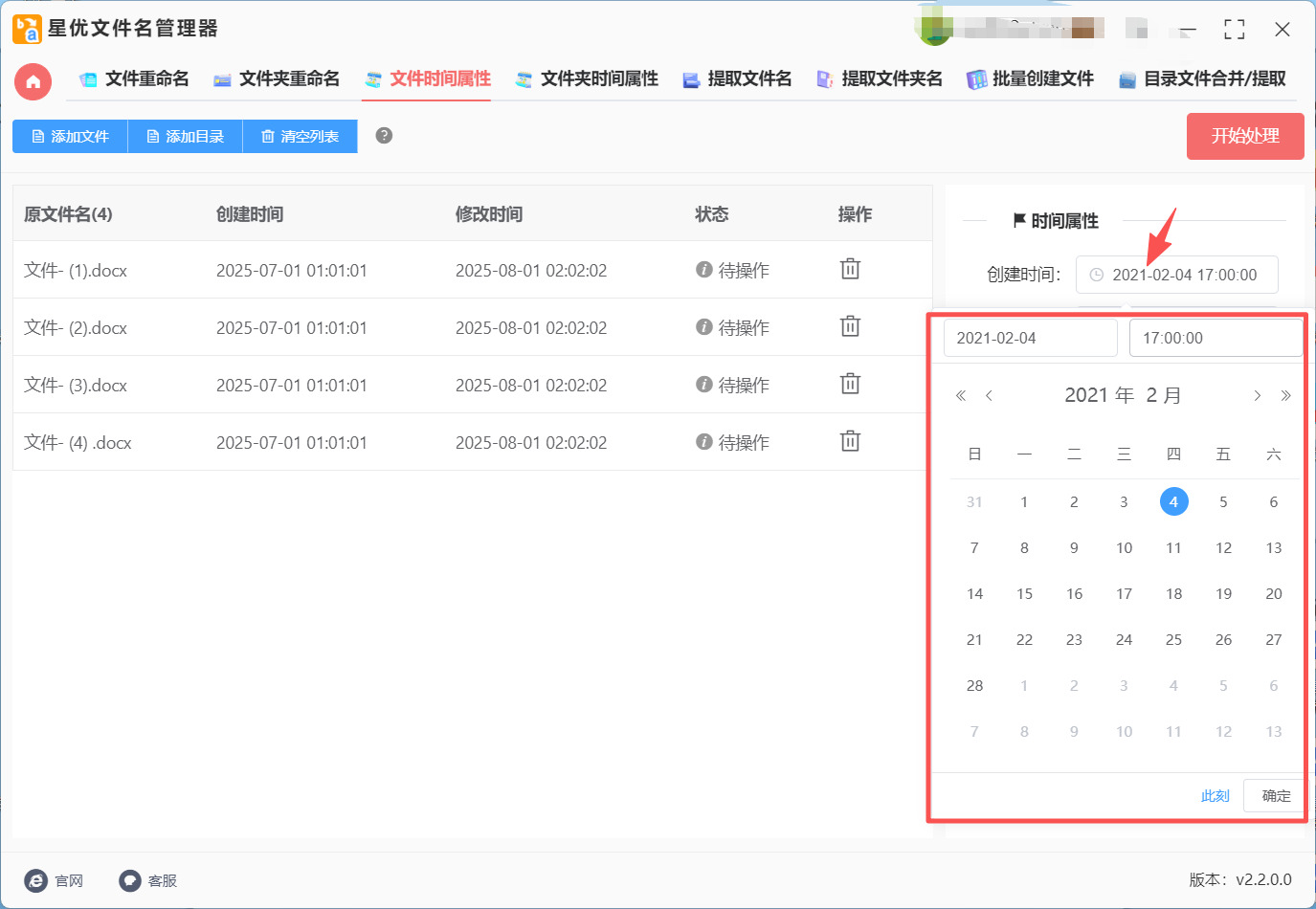Confirm date with the 确定 button
The height and width of the screenshot is (909, 1316).
(1275, 796)
